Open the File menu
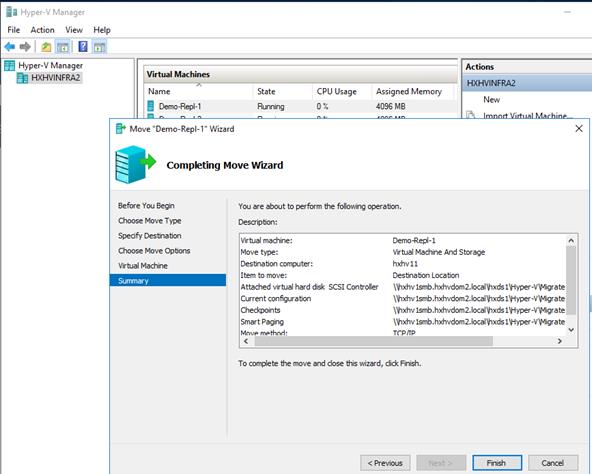The width and height of the screenshot is (592, 474). pyautogui.click(x=14, y=30)
